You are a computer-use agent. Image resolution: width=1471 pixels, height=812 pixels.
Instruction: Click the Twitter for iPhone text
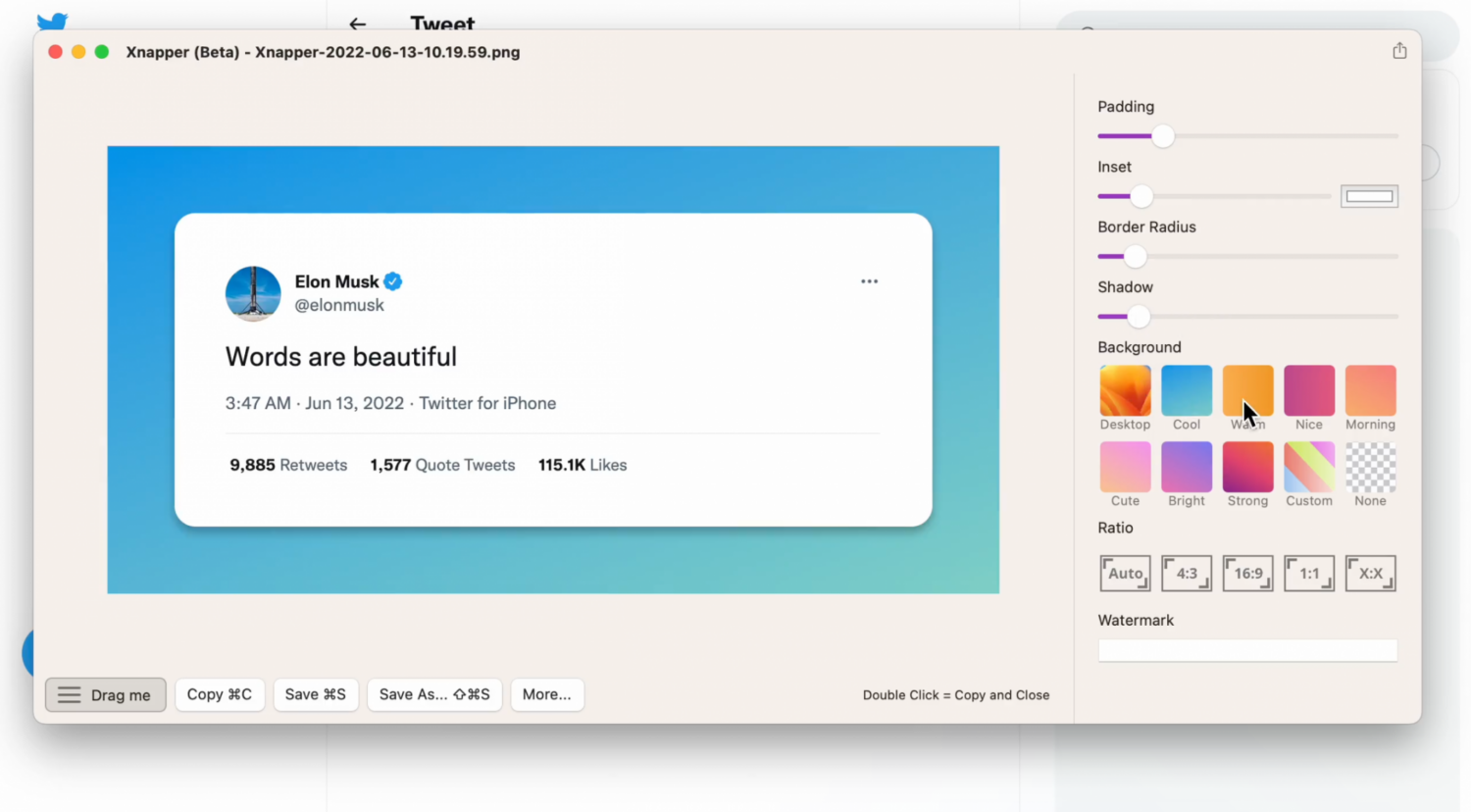[x=487, y=403]
